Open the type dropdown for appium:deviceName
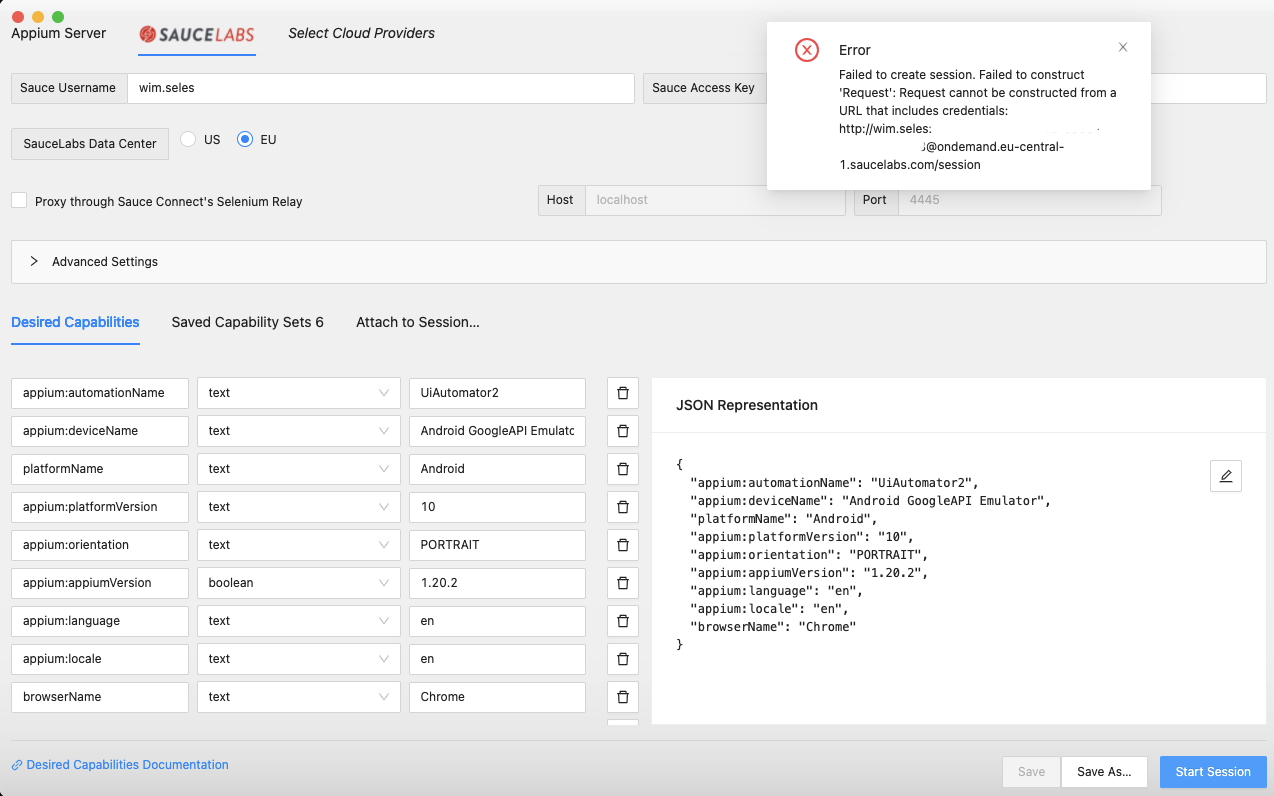This screenshot has height=796, width=1274. pos(298,431)
